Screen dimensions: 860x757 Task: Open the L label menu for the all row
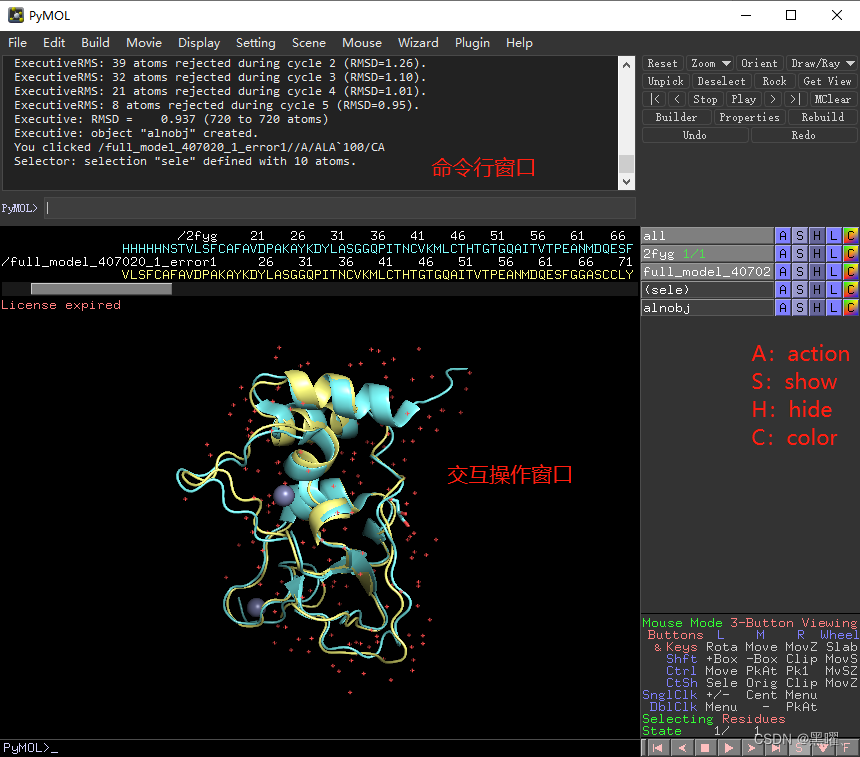[x=834, y=236]
